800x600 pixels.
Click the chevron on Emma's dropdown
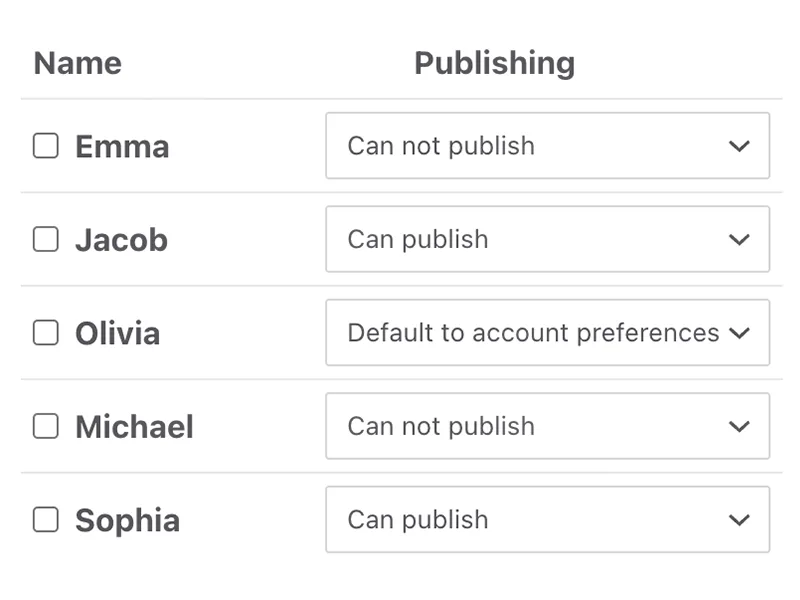click(x=738, y=145)
